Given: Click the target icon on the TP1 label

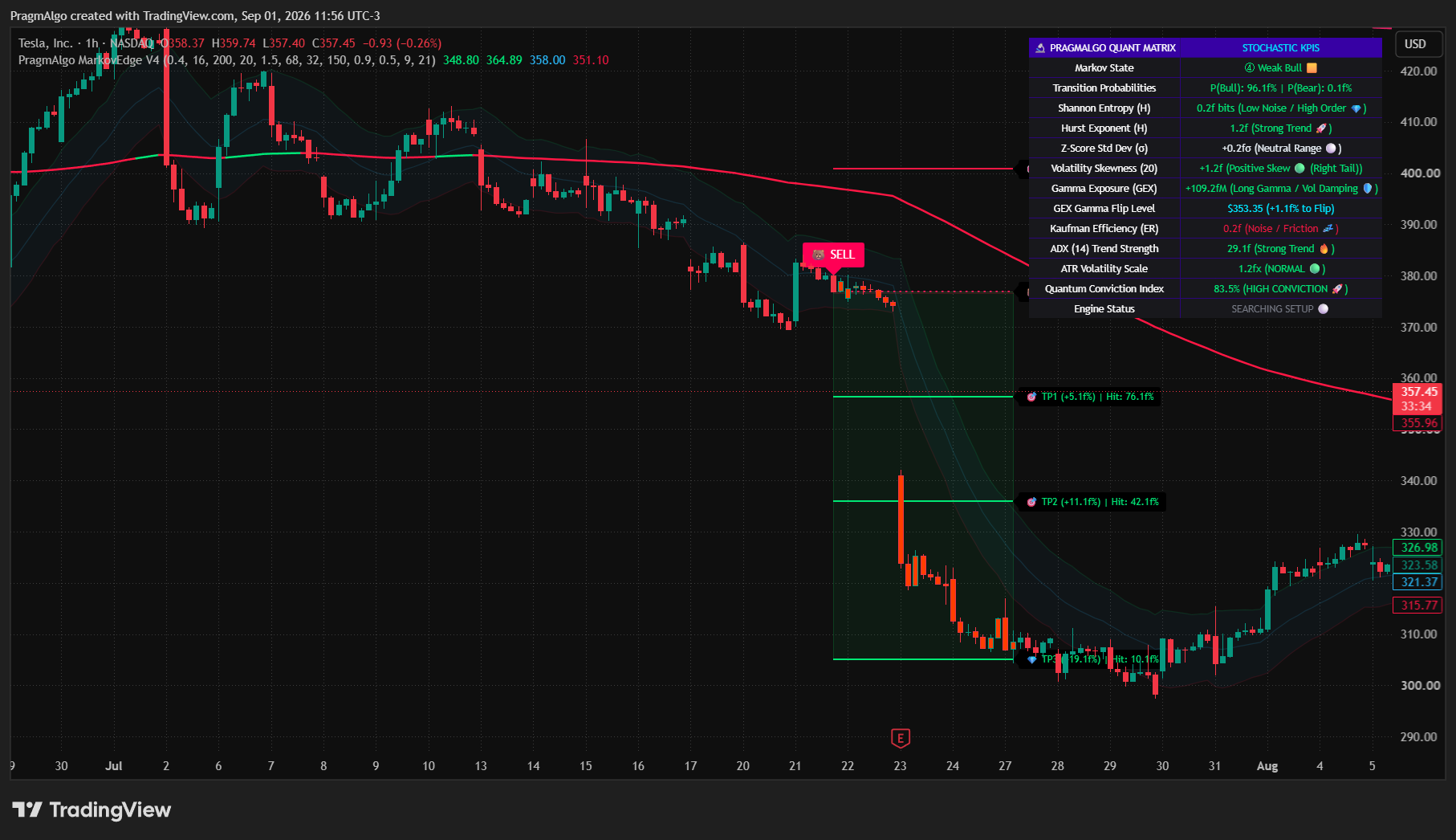Looking at the screenshot, I should [1031, 397].
